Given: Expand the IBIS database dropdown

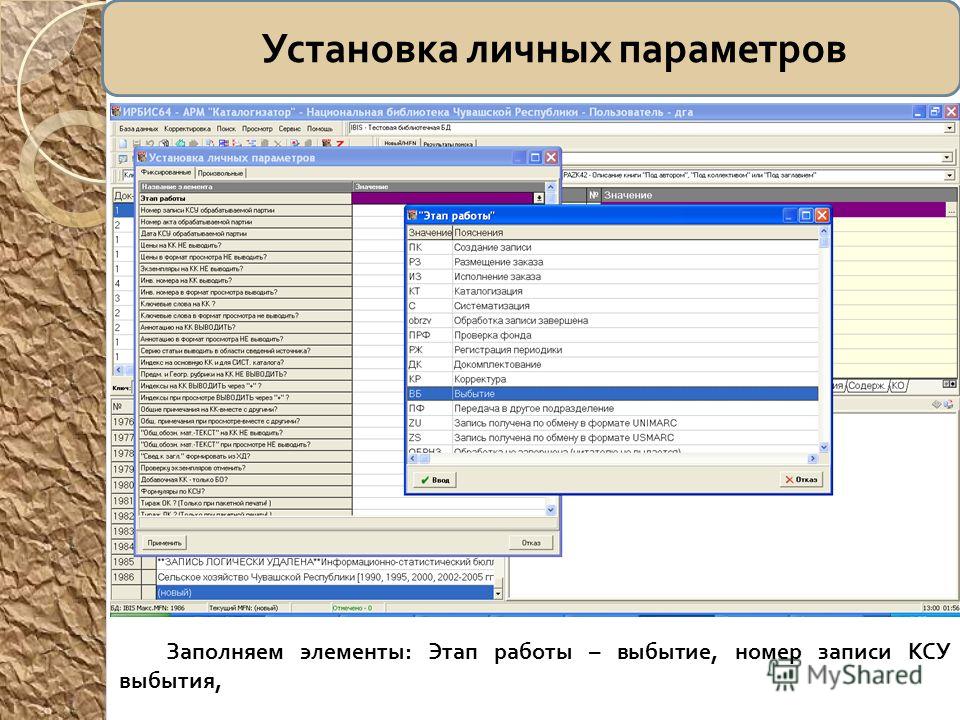Looking at the screenshot, I should click(949, 128).
